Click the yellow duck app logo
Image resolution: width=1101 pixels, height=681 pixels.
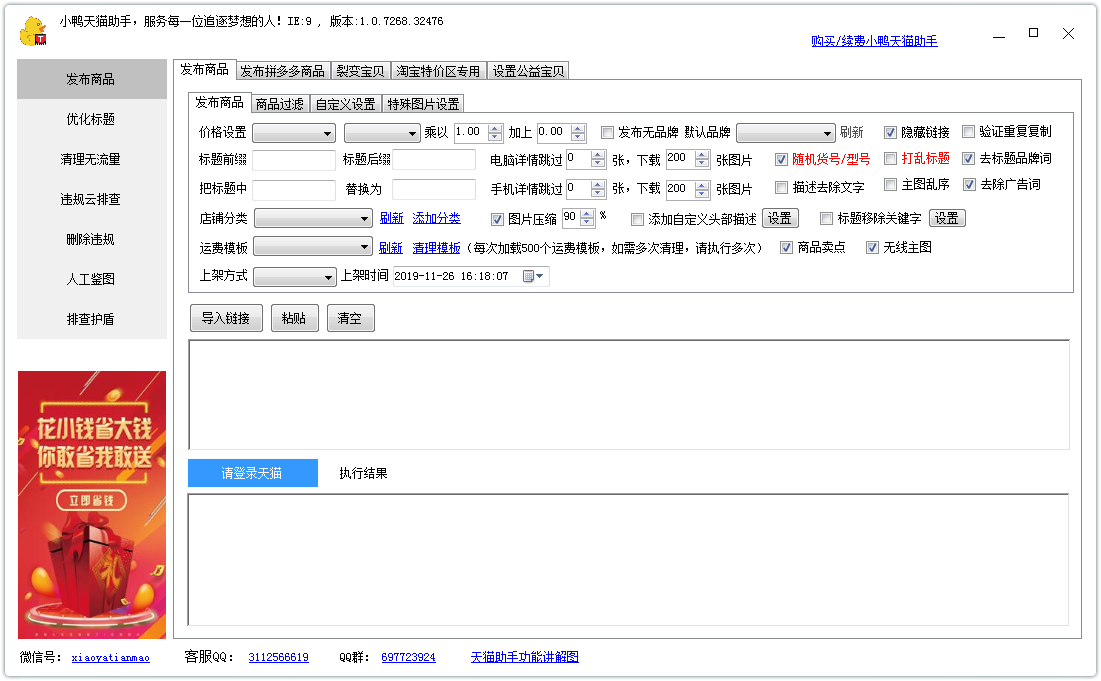33,31
